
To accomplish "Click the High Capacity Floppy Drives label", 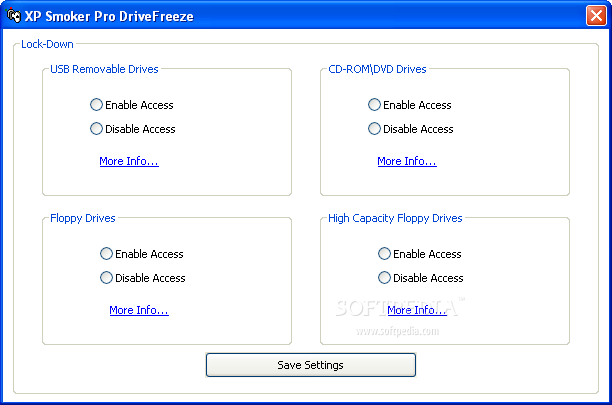I will click(395, 218).
